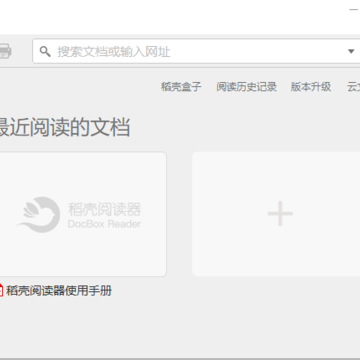Open the 稻壳盒子 link
The height and width of the screenshot is (360, 360).
181,87
